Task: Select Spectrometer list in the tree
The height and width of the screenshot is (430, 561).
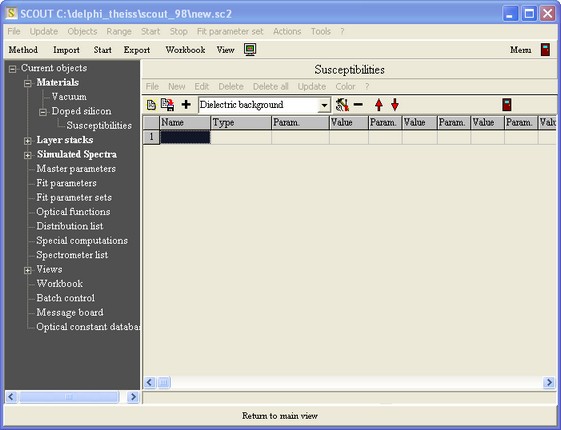Action: pyautogui.click(x=72, y=255)
